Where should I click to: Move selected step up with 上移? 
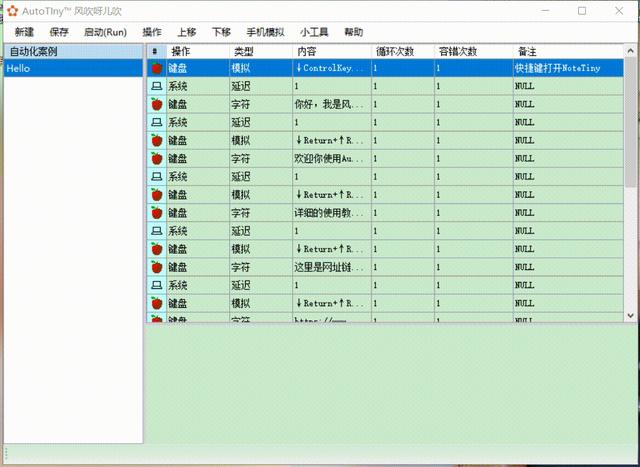click(x=187, y=32)
